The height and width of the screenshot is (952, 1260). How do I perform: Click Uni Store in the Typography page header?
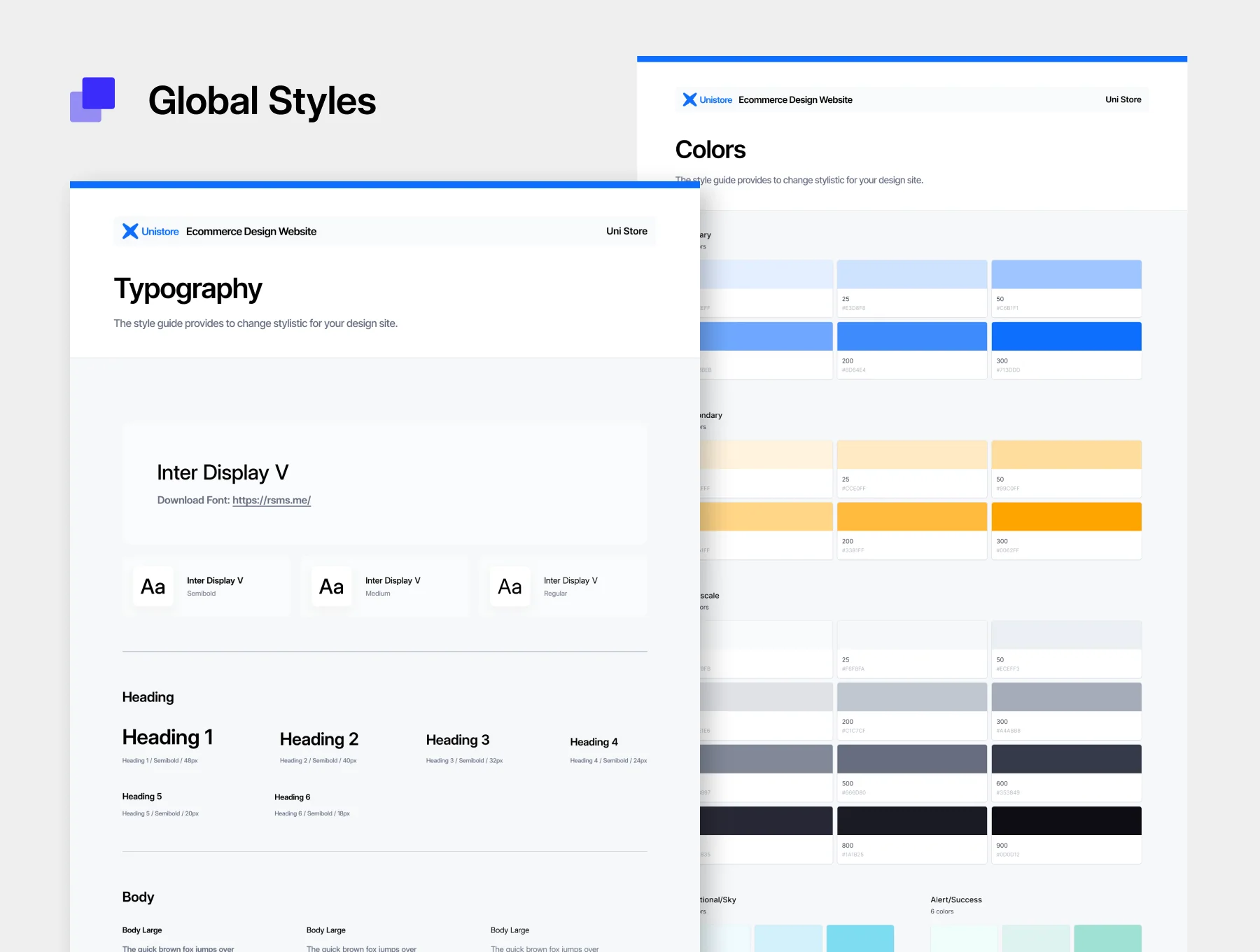626,231
